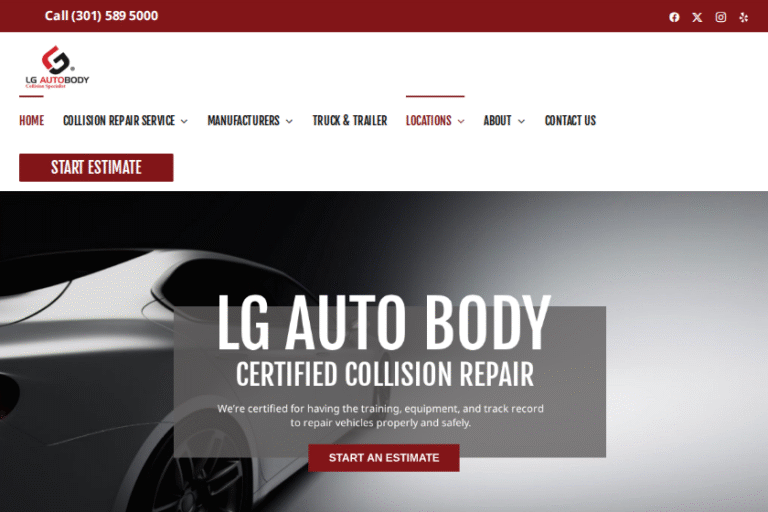The image size is (768, 512).
Task: Open the Truck & Trailer page
Action: (x=350, y=121)
